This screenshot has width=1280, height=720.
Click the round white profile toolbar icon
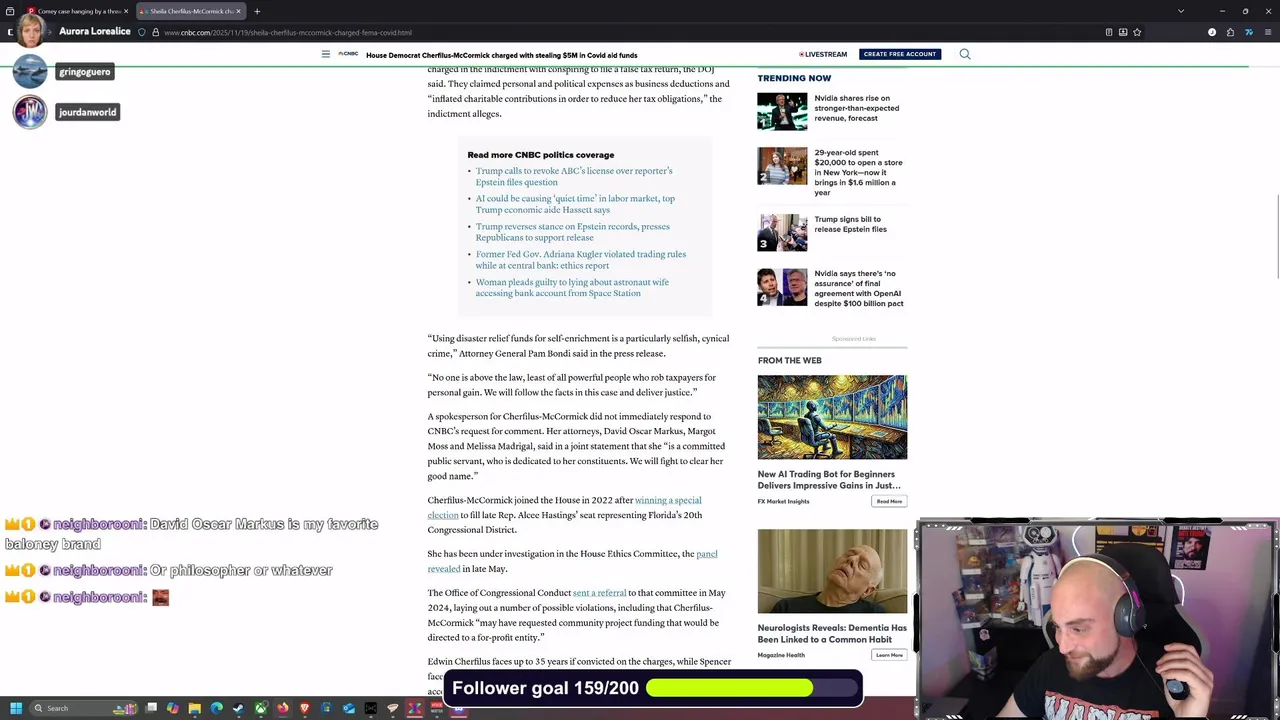(1212, 32)
